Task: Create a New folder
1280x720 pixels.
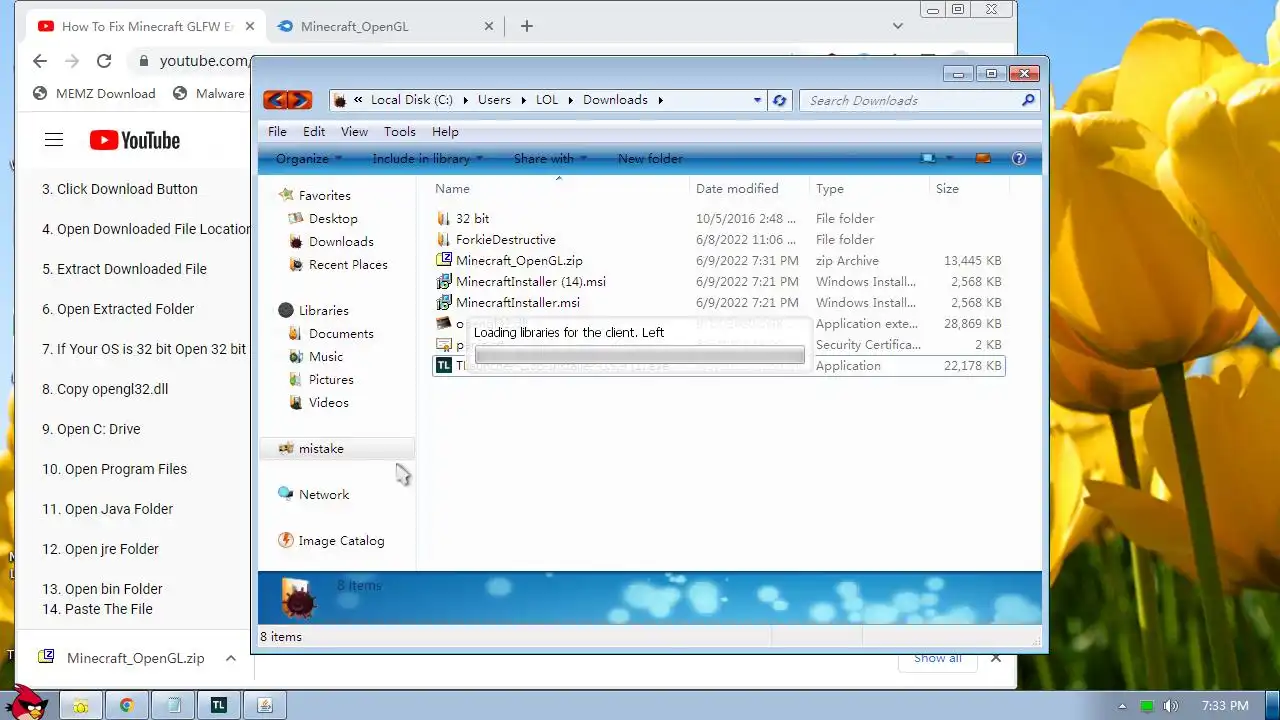Action: pyautogui.click(x=650, y=158)
